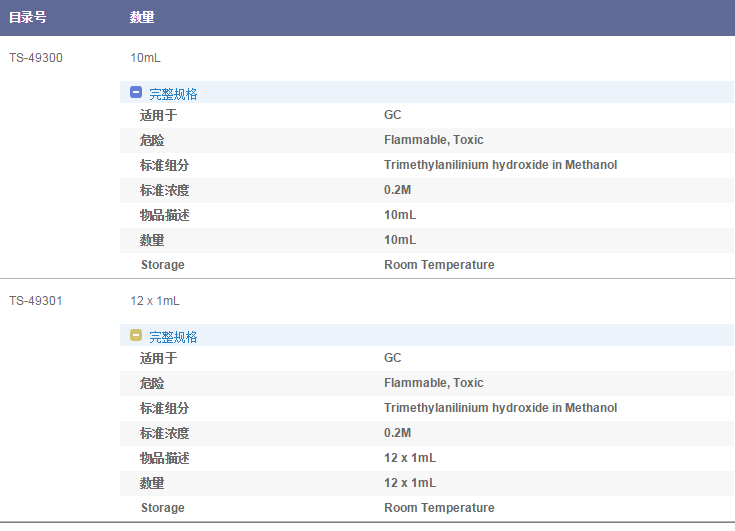Screen dimensions: 735x531
Task: Click the 完整规格 link for TS-49300
Action: (x=173, y=94)
